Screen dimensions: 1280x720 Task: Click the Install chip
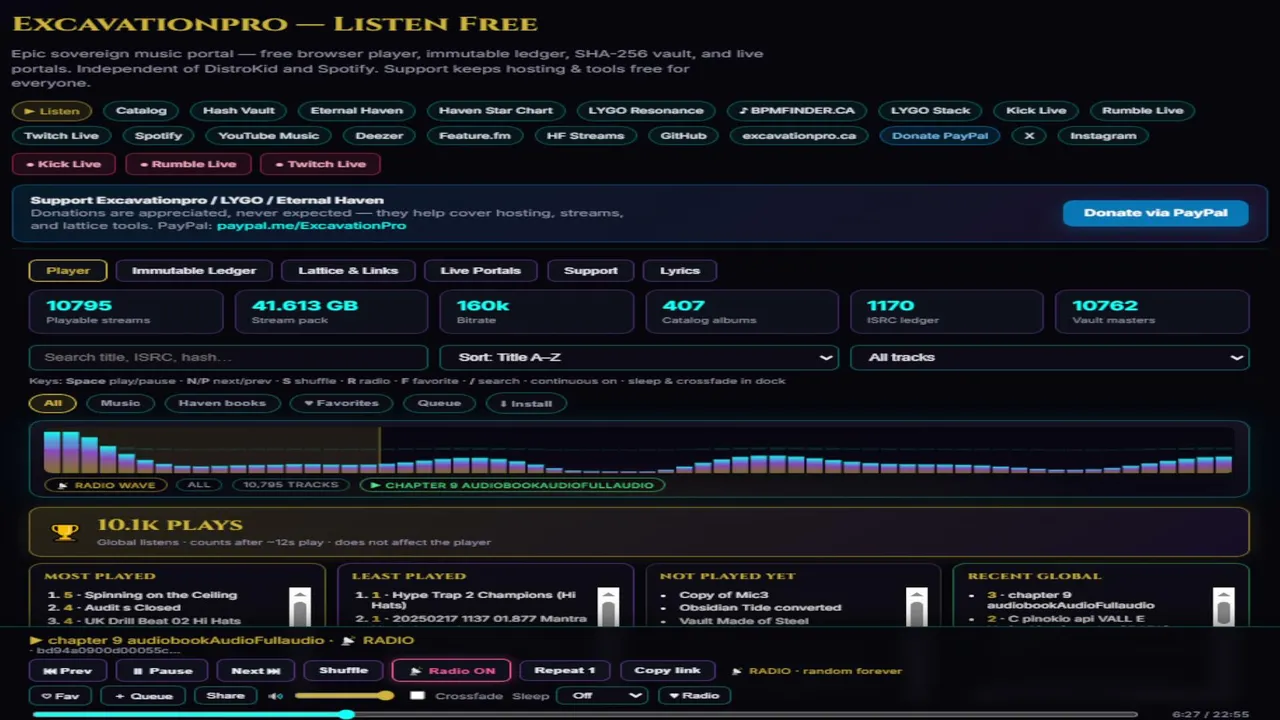526,403
